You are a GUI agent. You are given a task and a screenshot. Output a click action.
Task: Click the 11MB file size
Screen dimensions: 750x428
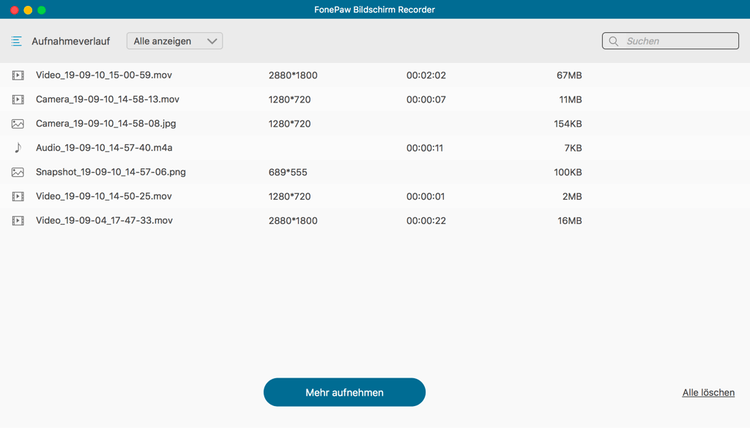571,100
